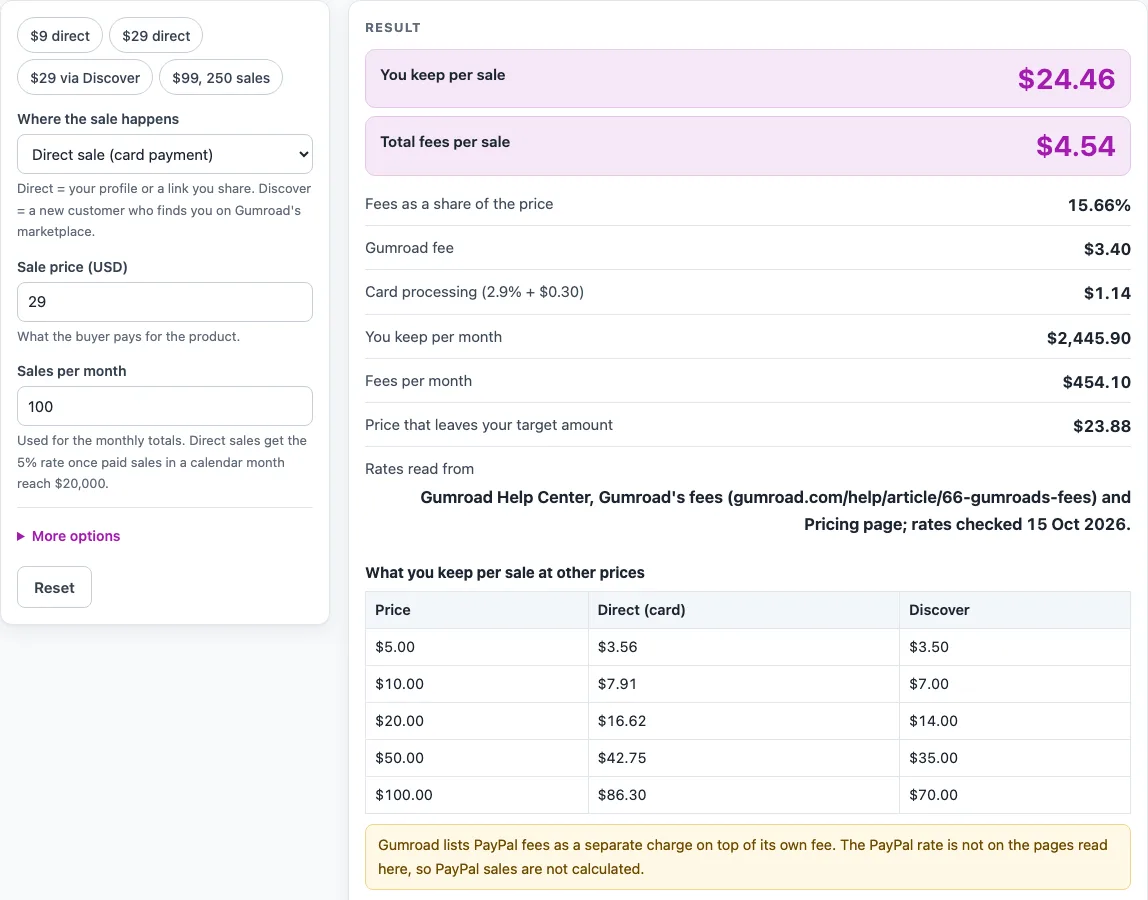Click the $3.56 direct card cell
Image resolution: width=1148 pixels, height=900 pixels.
point(744,647)
